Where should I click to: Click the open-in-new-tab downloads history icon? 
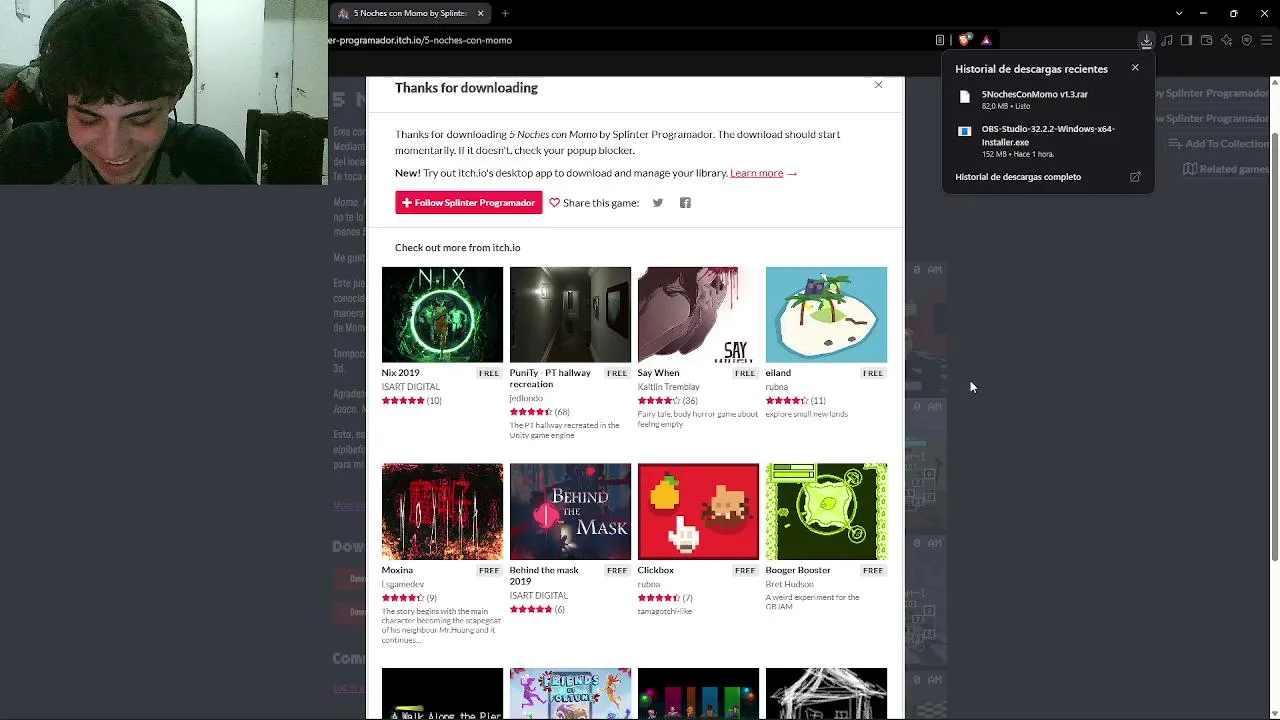[1135, 177]
